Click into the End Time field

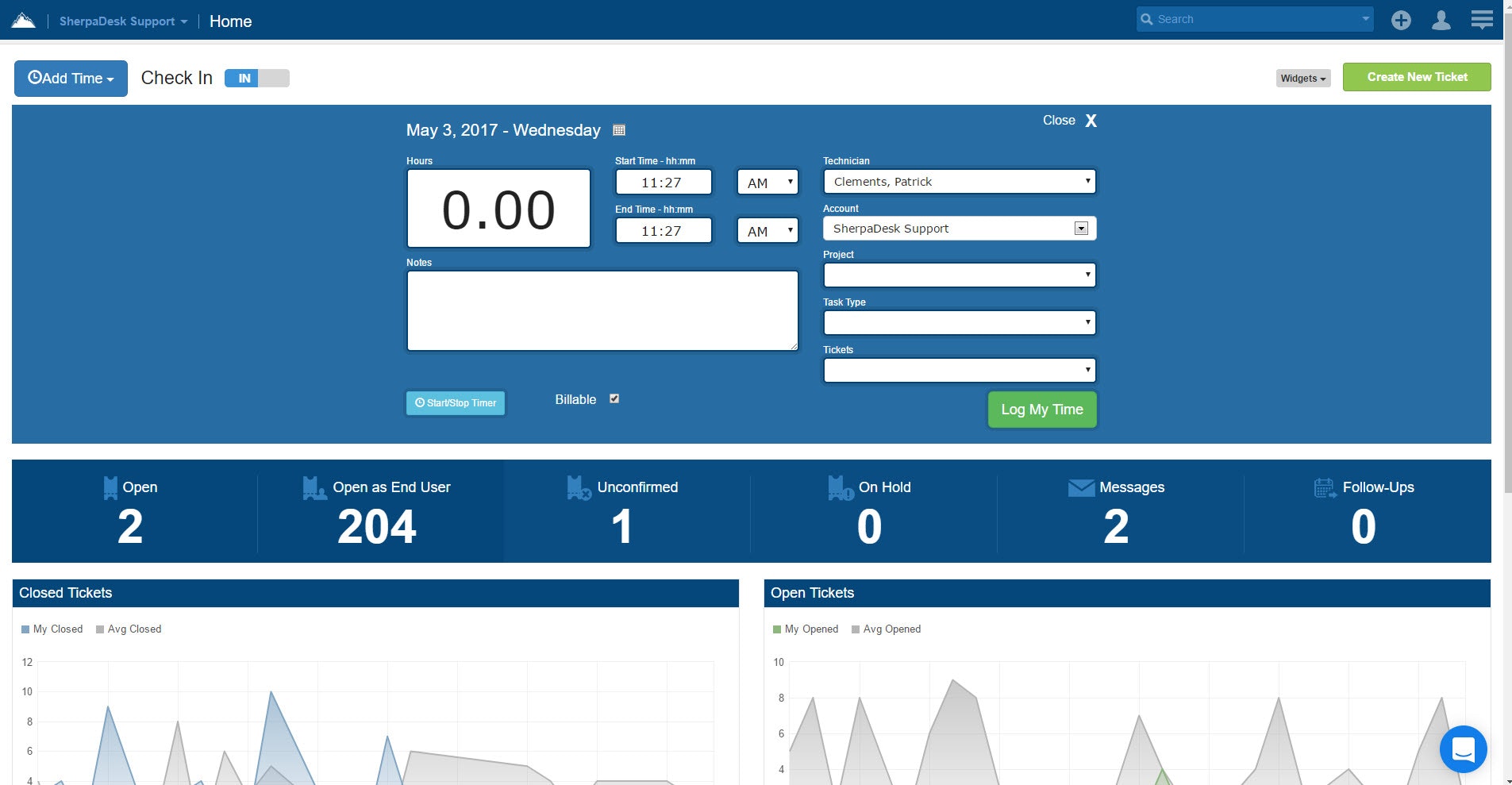point(664,230)
